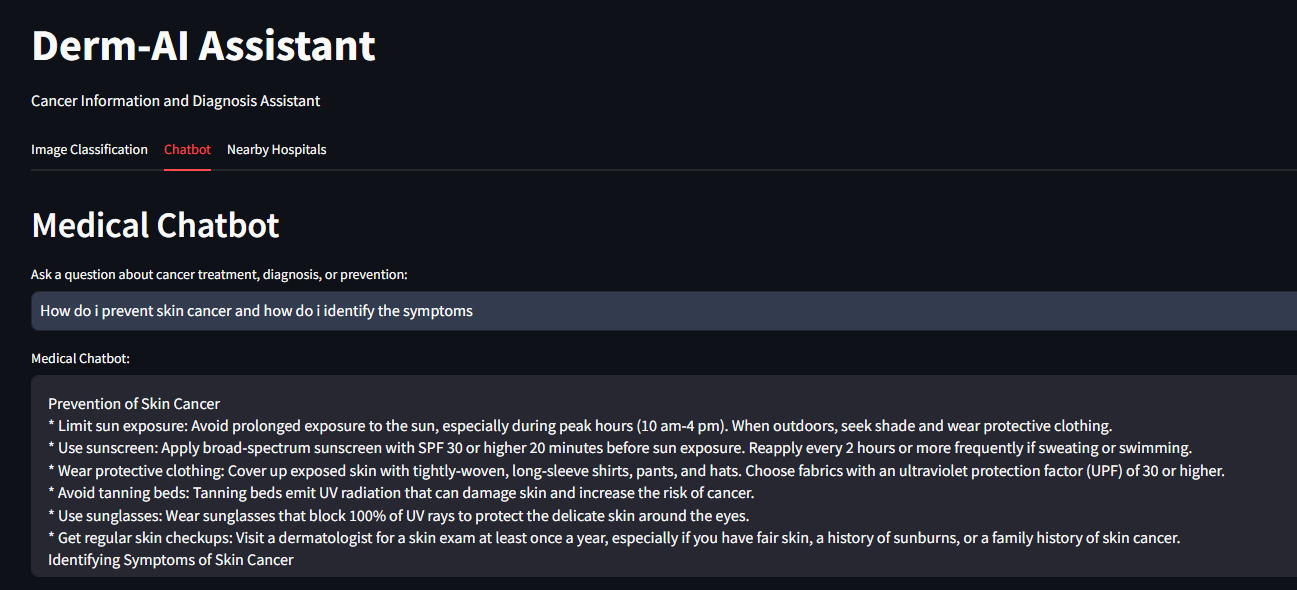
Task: Switch to the Image Classification tab
Action: pos(89,150)
